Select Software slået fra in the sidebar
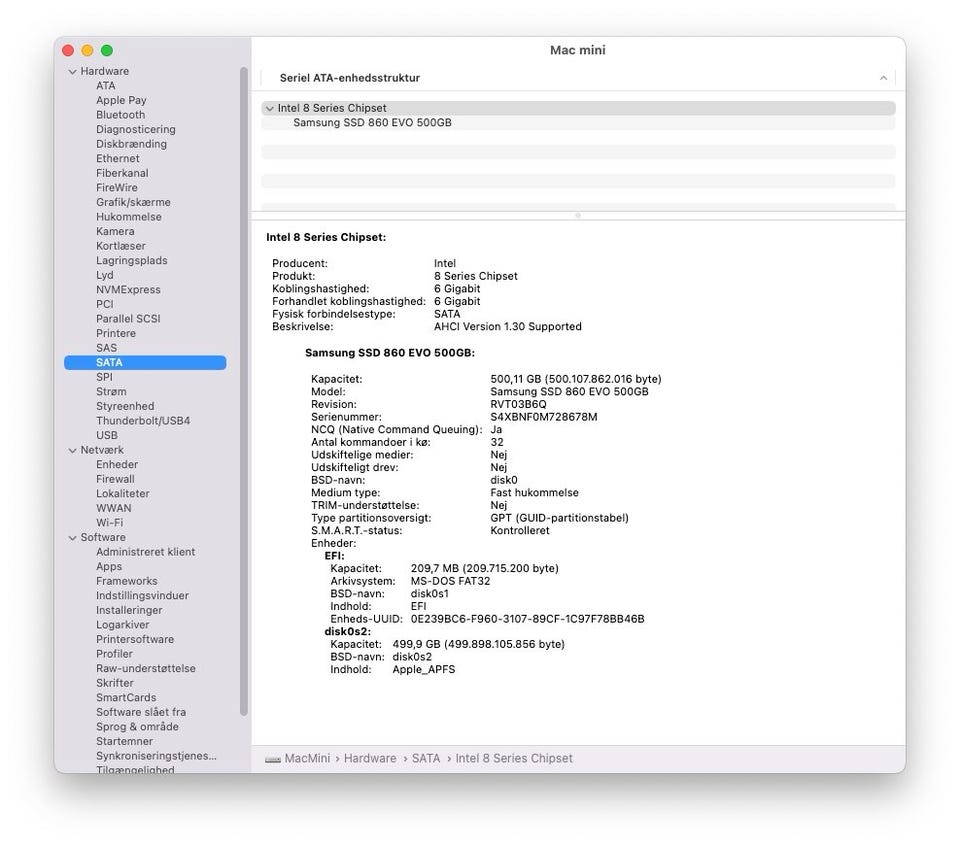The width and height of the screenshot is (960, 845). click(141, 713)
